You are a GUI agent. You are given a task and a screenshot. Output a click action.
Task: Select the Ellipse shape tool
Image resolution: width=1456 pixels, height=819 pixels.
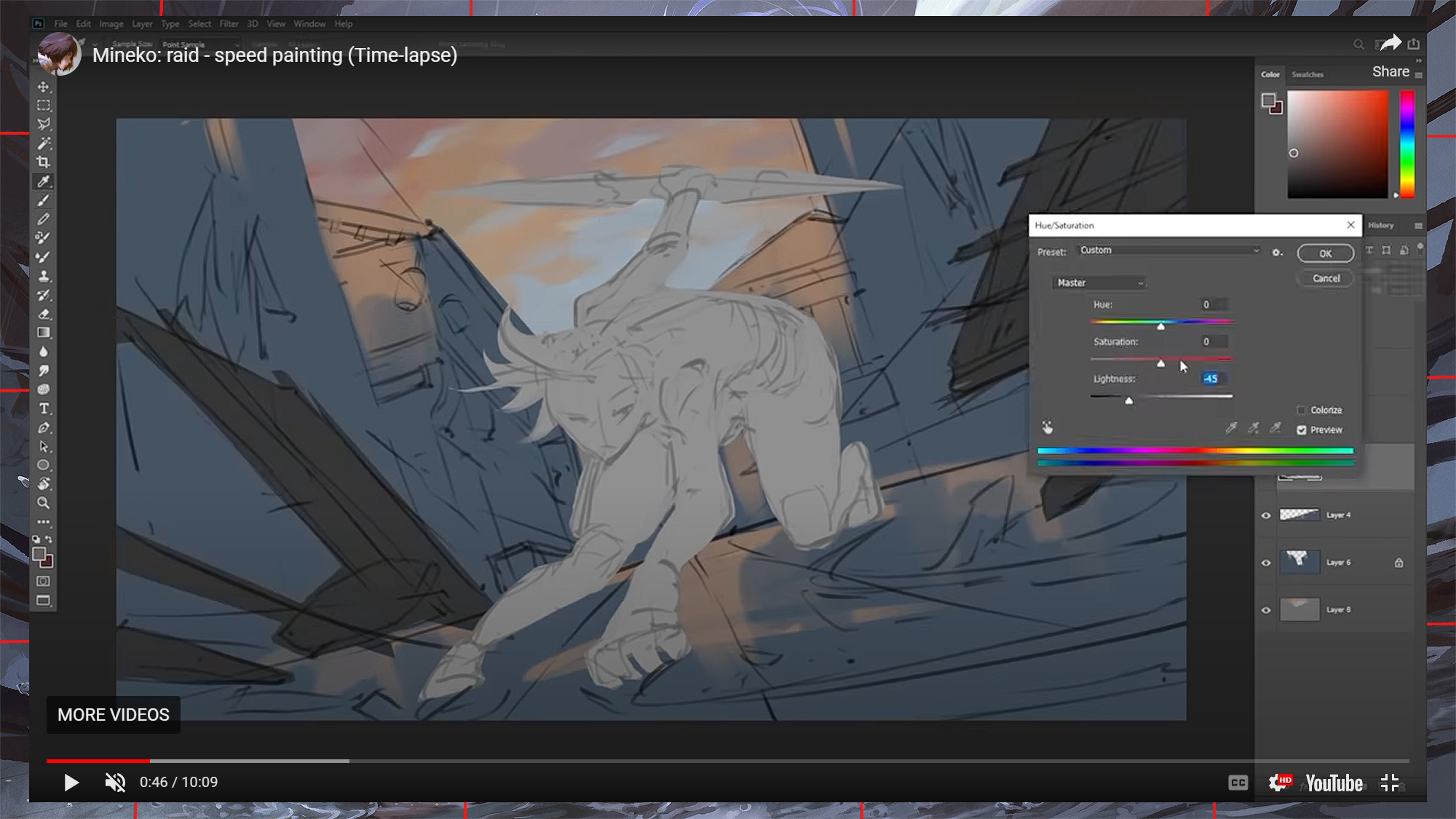click(x=44, y=465)
